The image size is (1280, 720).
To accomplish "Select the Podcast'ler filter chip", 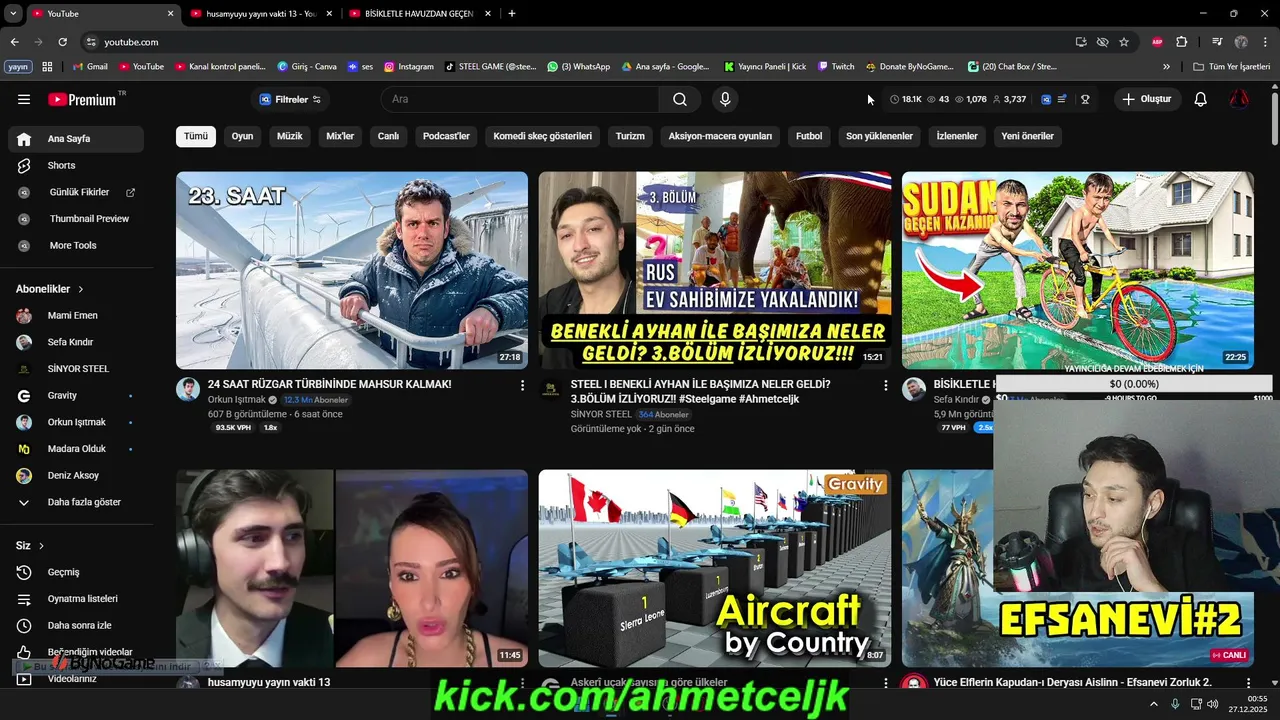I will [446, 136].
